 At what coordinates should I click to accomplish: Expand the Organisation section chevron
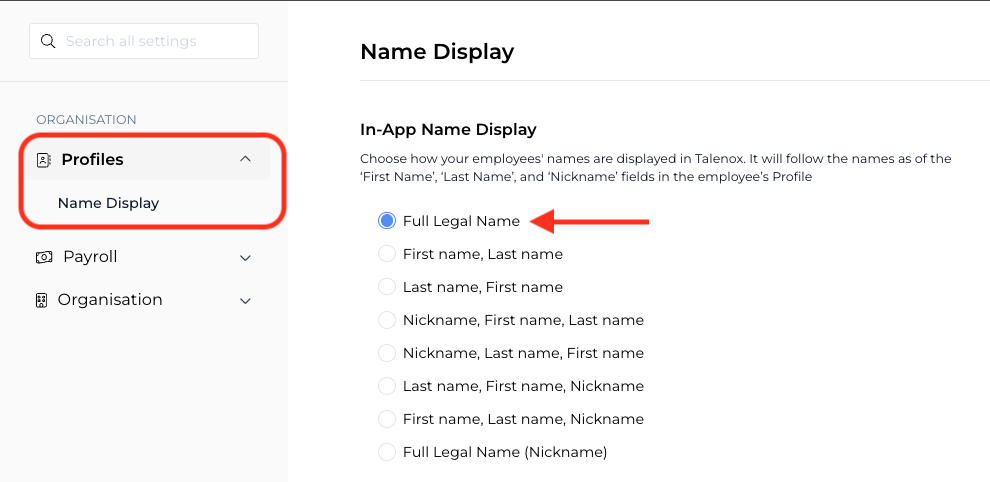(x=246, y=301)
